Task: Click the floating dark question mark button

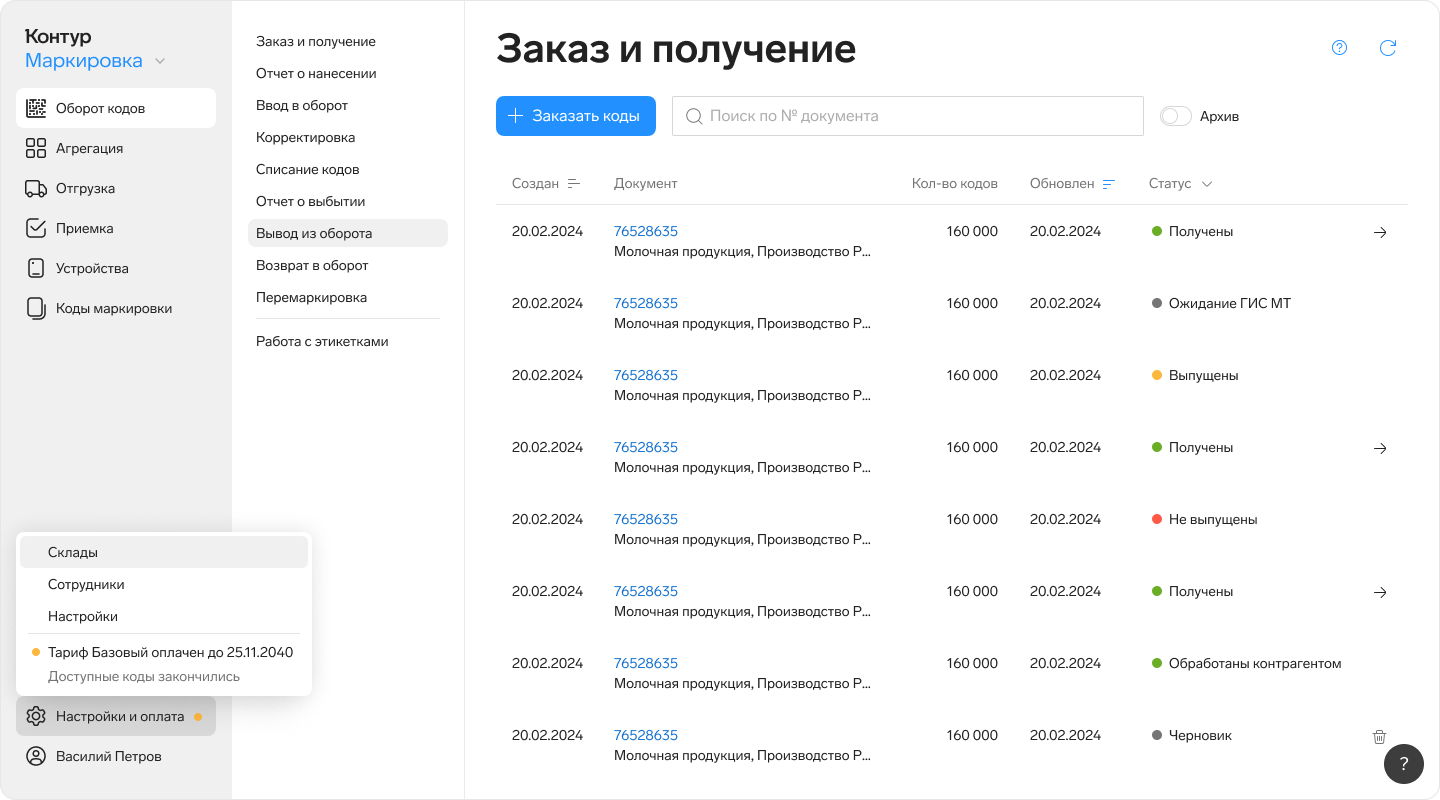Action: [x=1403, y=764]
